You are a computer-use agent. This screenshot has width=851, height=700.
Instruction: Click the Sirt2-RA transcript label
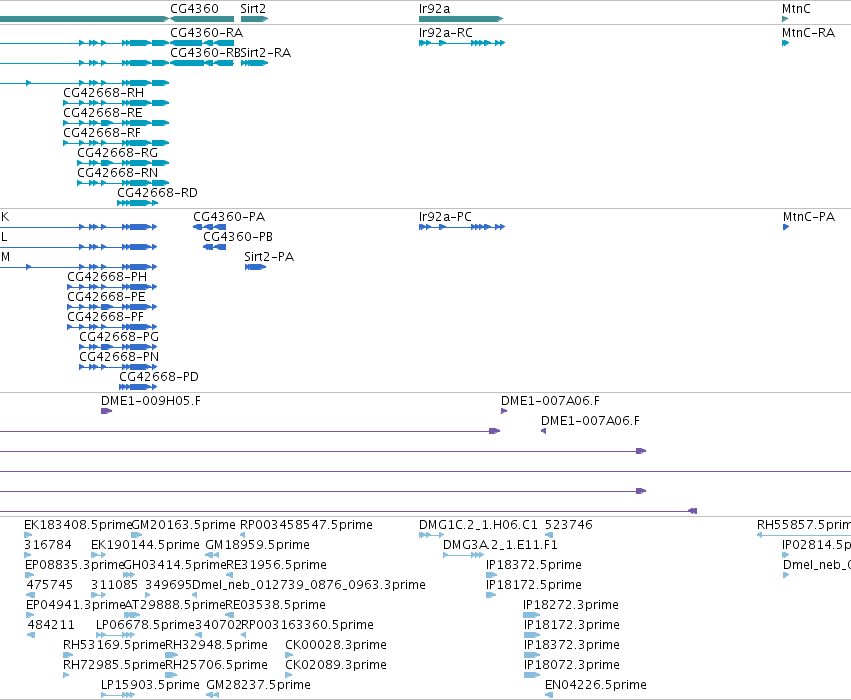(266, 53)
